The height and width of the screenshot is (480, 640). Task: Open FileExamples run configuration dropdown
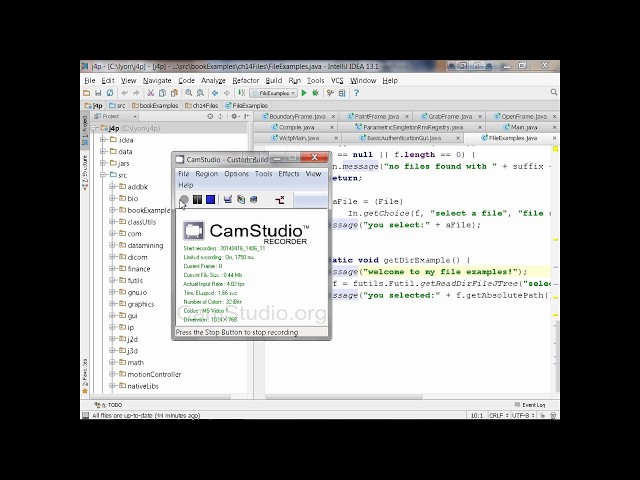tap(273, 93)
